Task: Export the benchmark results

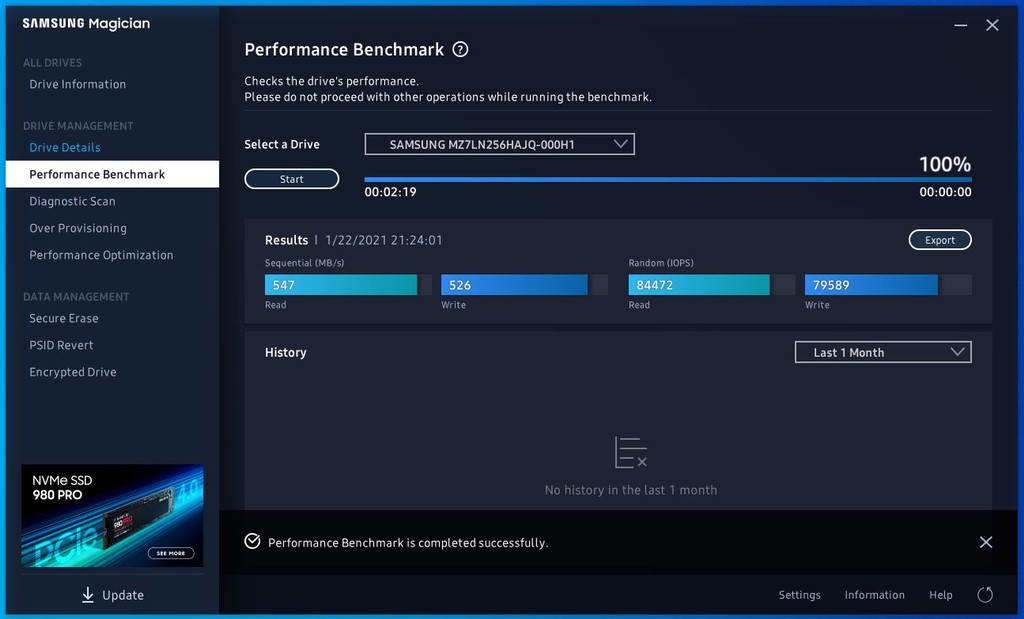Action: pos(939,240)
